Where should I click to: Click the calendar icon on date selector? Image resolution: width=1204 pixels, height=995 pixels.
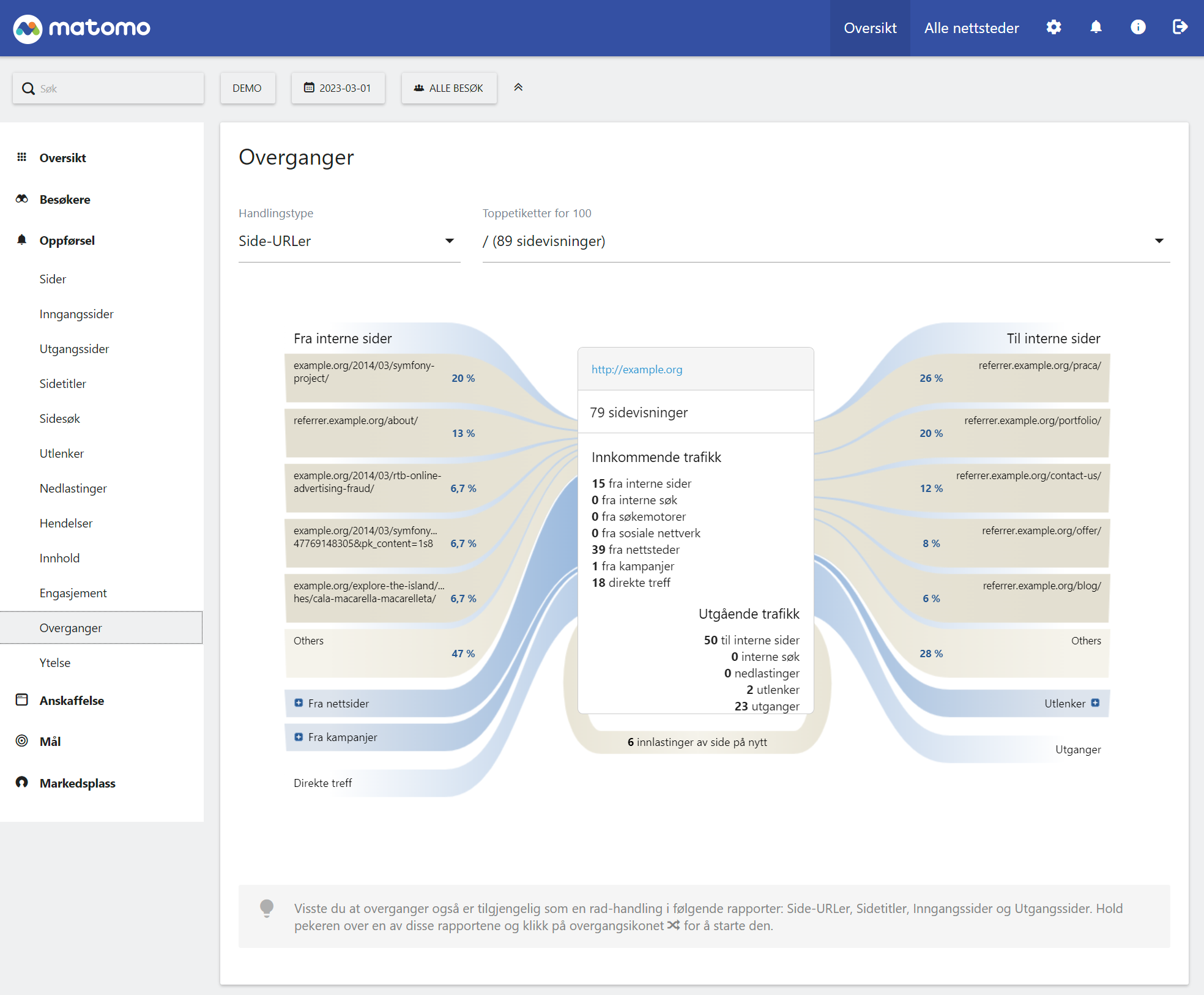(x=310, y=88)
